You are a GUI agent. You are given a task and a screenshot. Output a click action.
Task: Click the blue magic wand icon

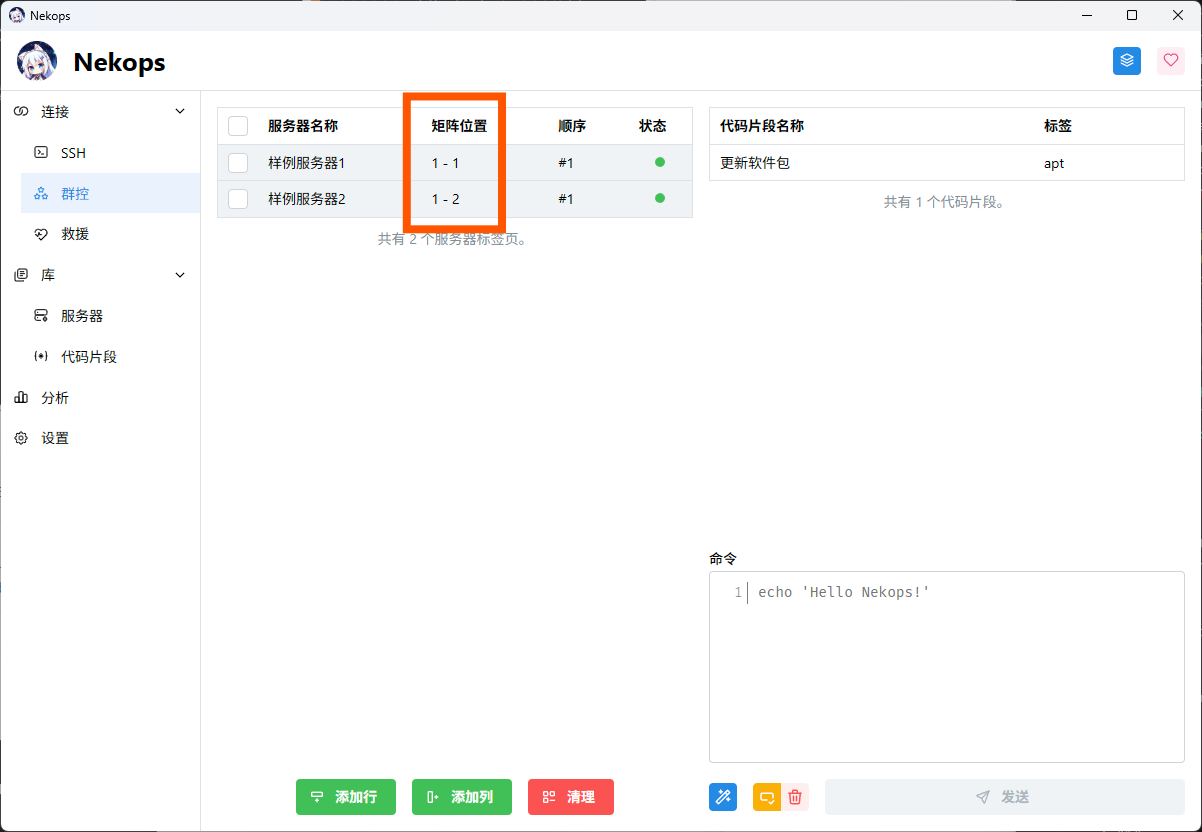point(723,797)
